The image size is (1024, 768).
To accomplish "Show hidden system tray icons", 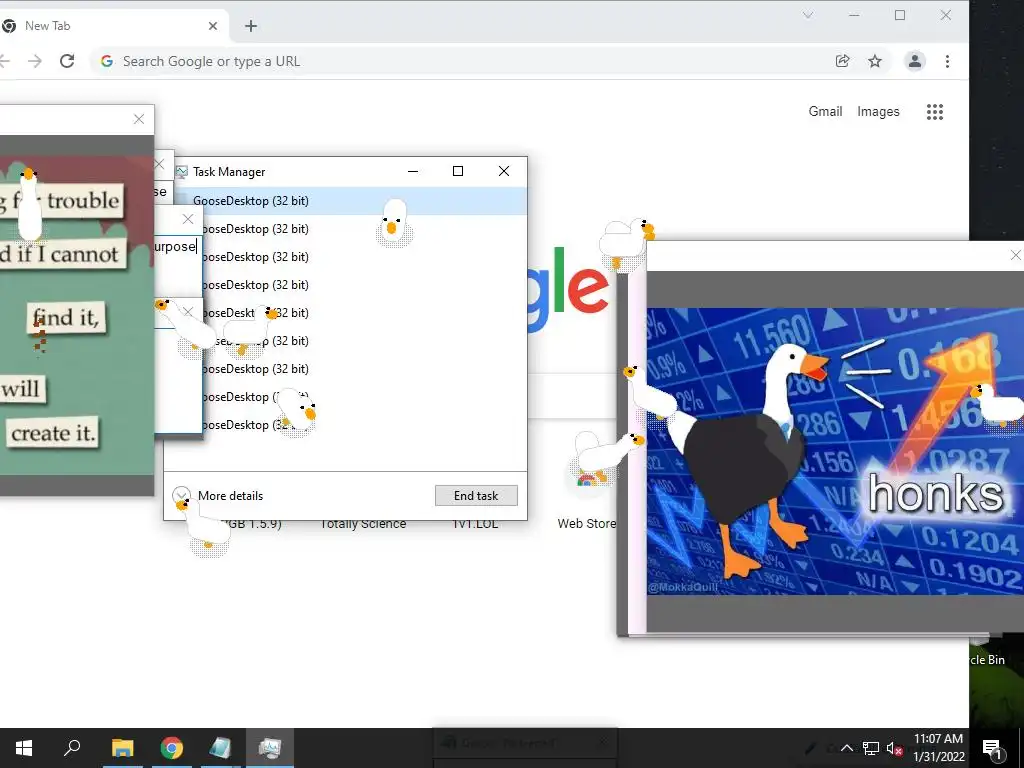I will (x=846, y=748).
